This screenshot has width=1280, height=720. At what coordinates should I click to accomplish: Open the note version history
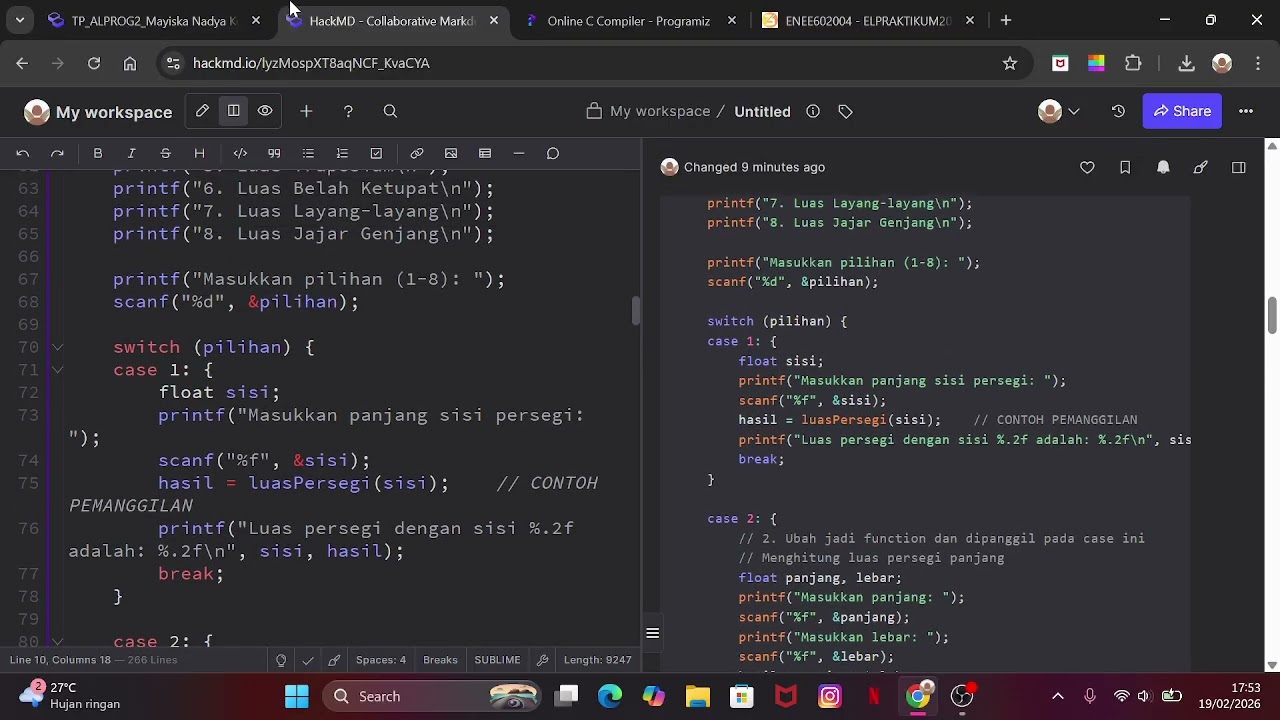(x=1118, y=111)
